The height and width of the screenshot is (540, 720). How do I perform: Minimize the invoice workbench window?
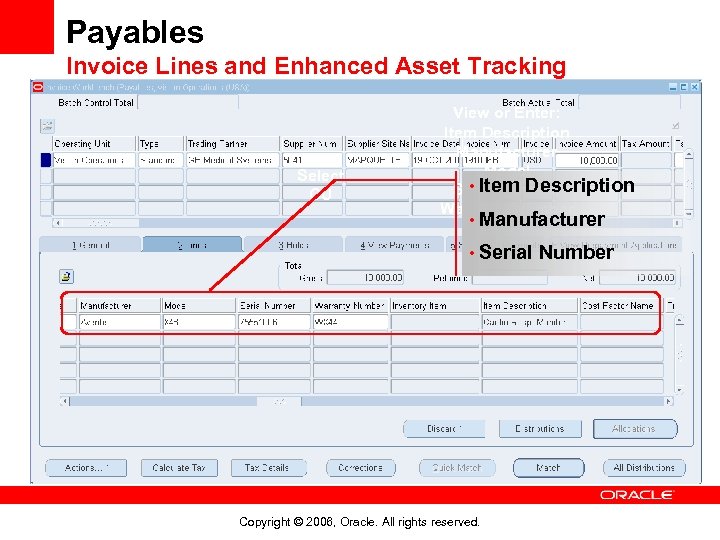(x=673, y=87)
